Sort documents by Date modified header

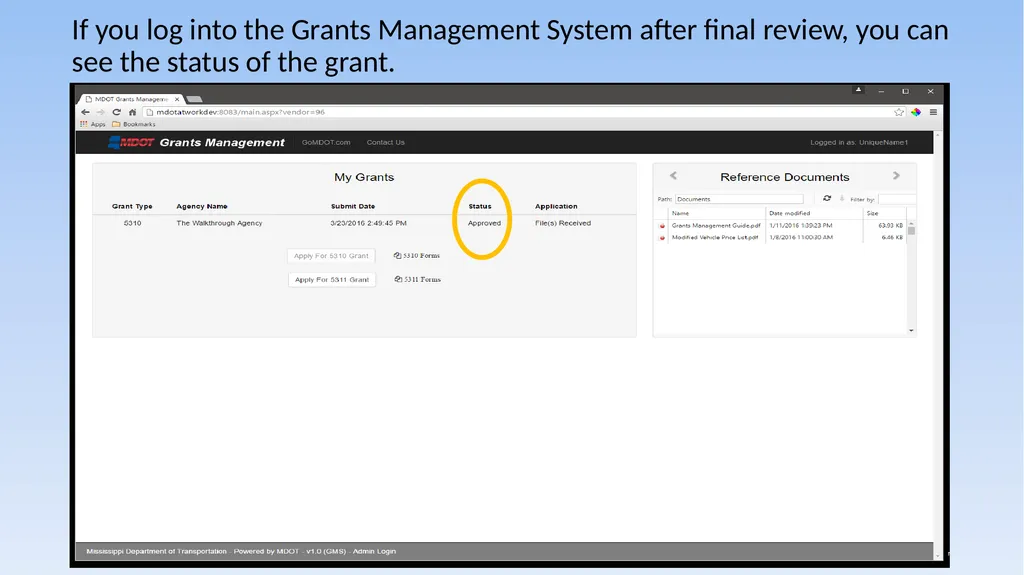click(x=790, y=213)
